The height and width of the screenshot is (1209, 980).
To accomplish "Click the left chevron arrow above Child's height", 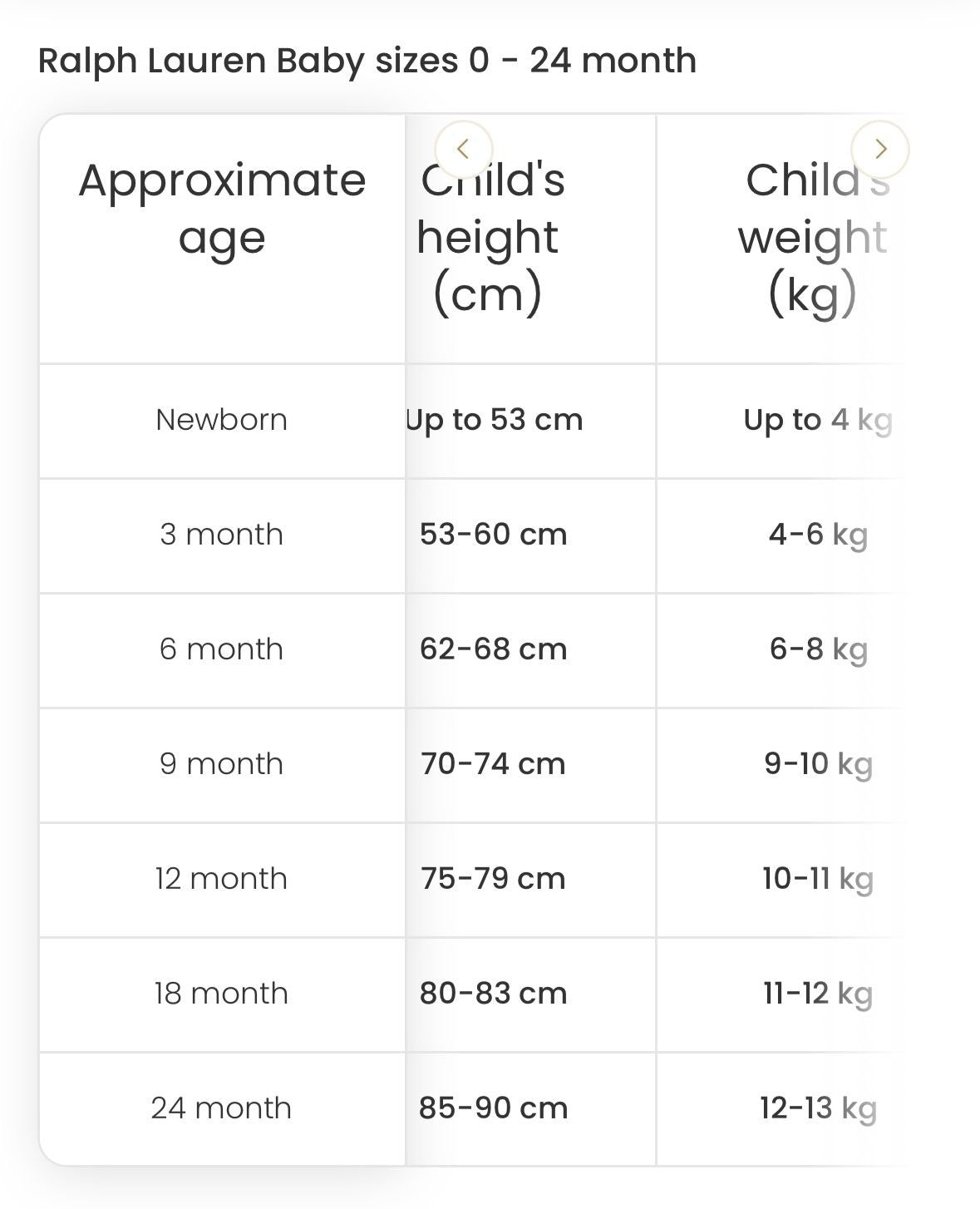I will (464, 150).
